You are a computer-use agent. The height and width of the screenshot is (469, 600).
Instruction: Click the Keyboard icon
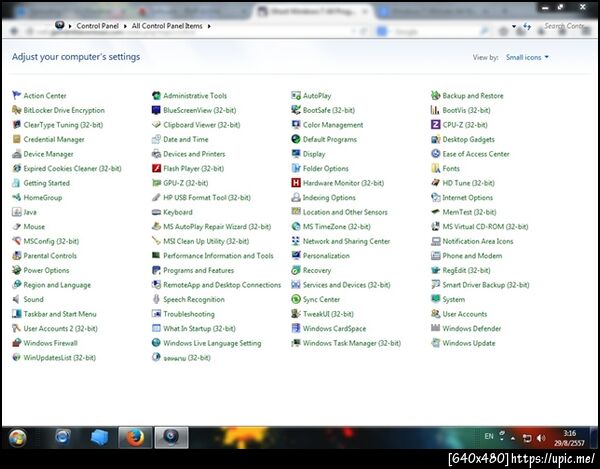tap(156, 212)
